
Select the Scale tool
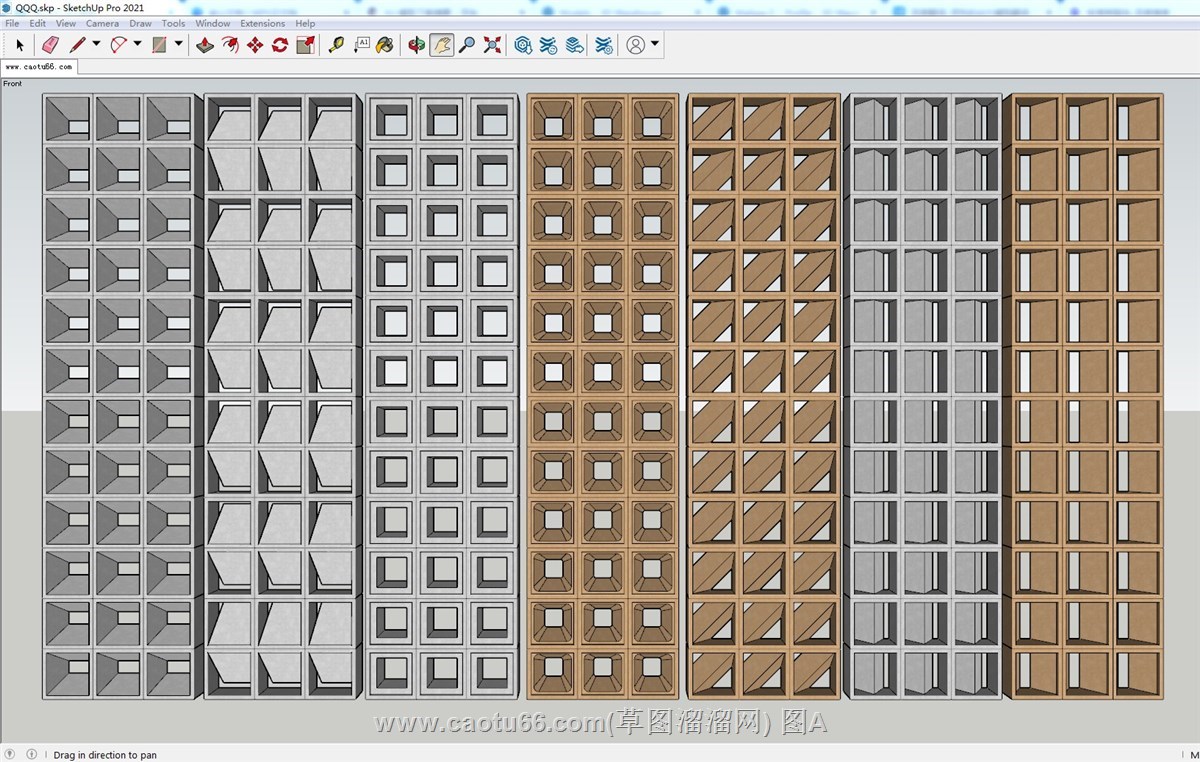pos(305,45)
